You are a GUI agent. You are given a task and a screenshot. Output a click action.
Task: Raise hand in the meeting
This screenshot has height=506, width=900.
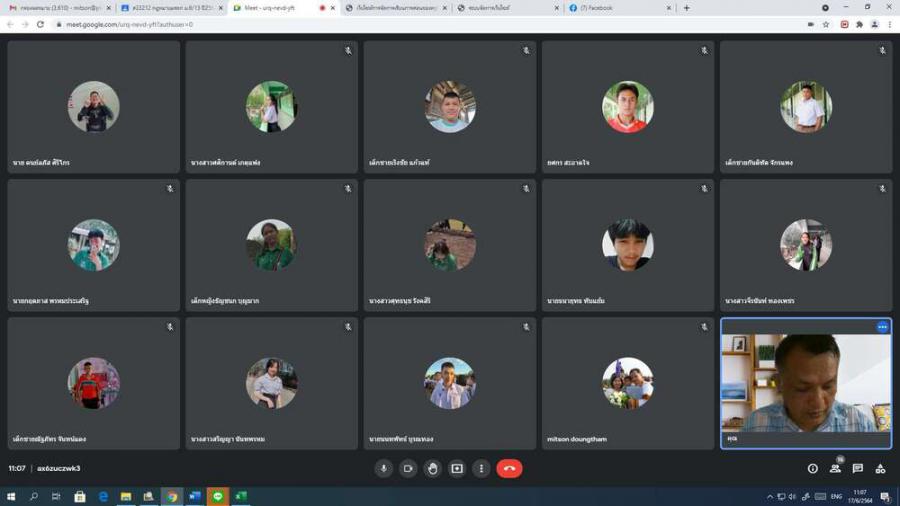(x=432, y=468)
